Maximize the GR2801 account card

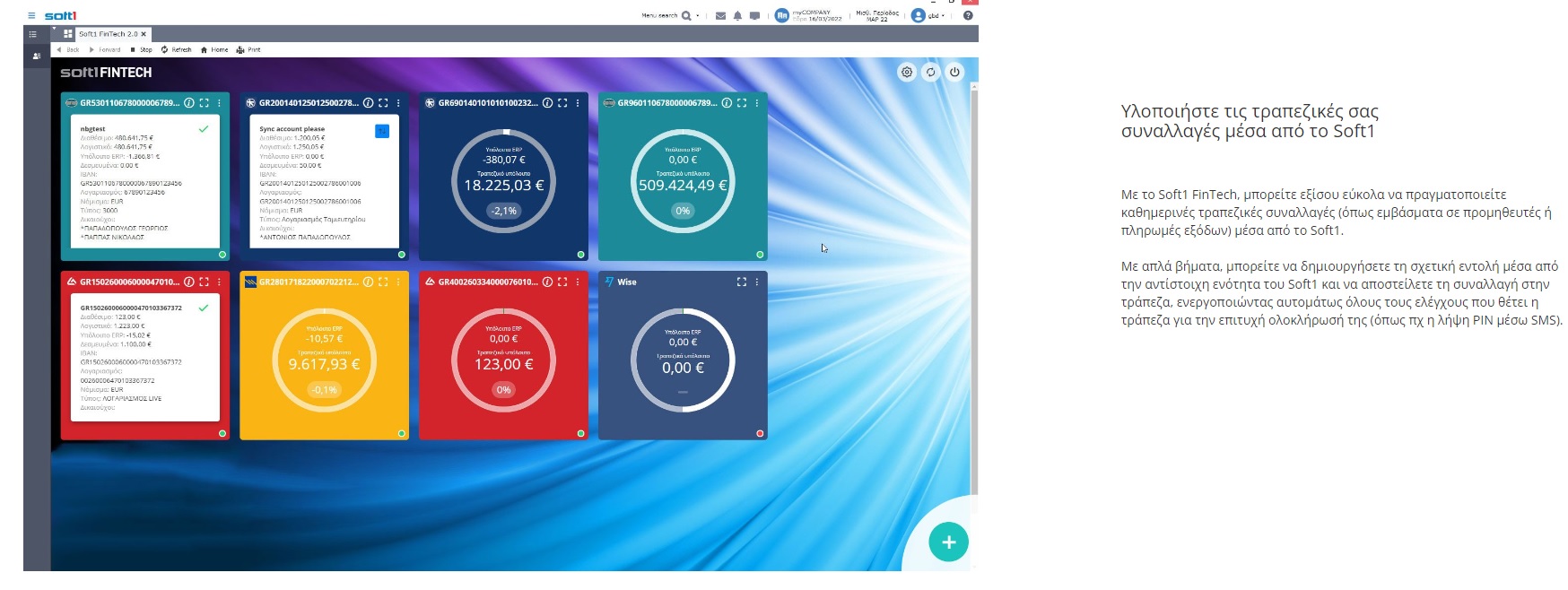pyautogui.click(x=383, y=282)
